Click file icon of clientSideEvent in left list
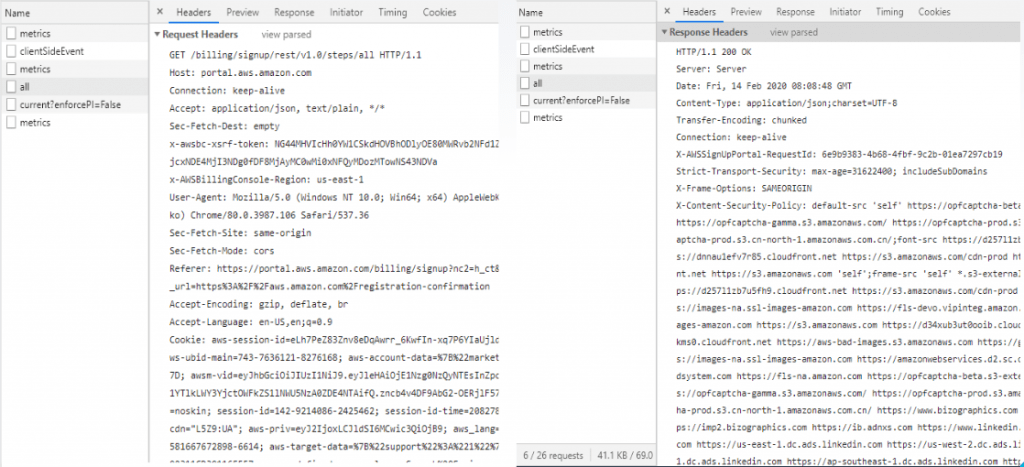Image resolution: width=1024 pixels, height=467 pixels. pyautogui.click(x=12, y=51)
